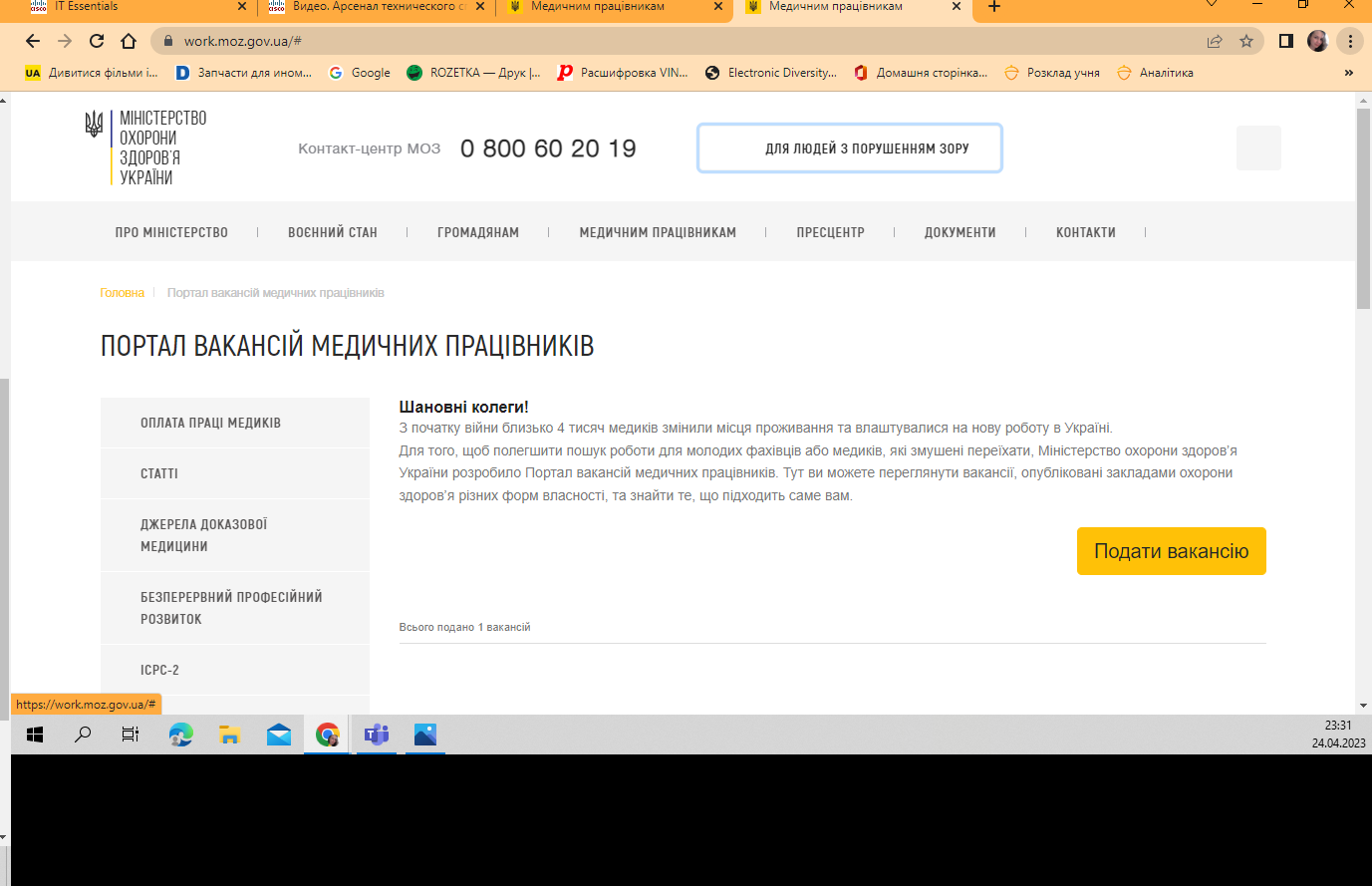Toggle the browser side panel icon
Image resolution: width=1372 pixels, height=886 pixels.
coord(1285,41)
